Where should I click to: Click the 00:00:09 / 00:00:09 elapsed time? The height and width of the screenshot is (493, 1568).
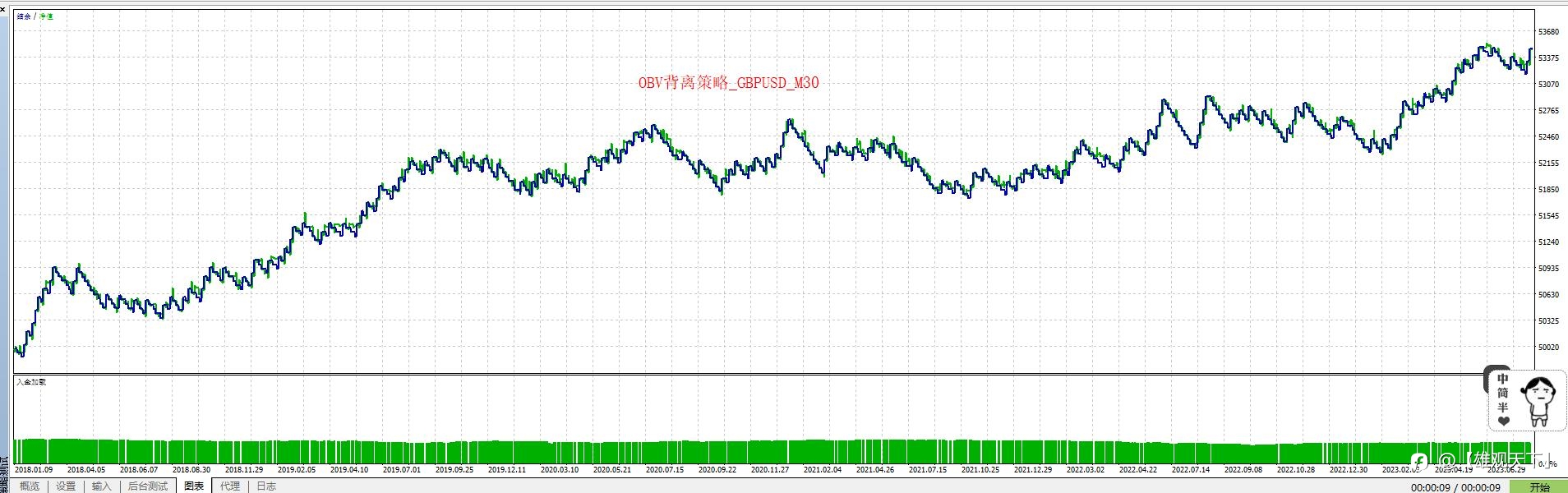point(1455,487)
